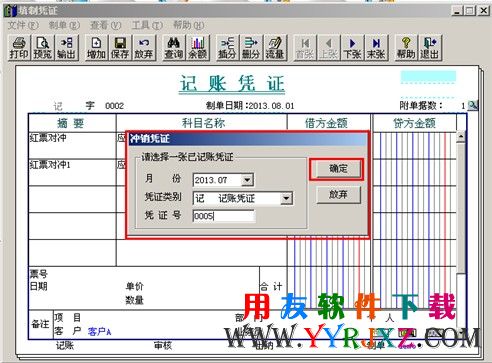492x363 pixels.
Task: Expand the 凭证类别 voucher type dropdown arrow
Action: (x=286, y=199)
